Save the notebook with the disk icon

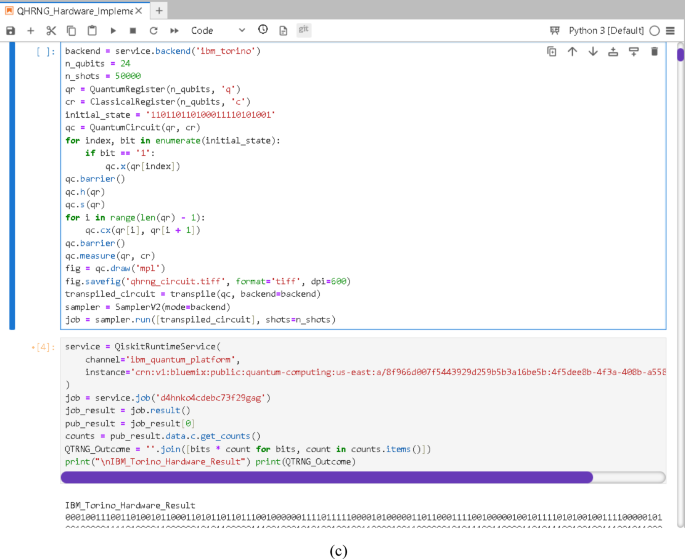pos(11,31)
